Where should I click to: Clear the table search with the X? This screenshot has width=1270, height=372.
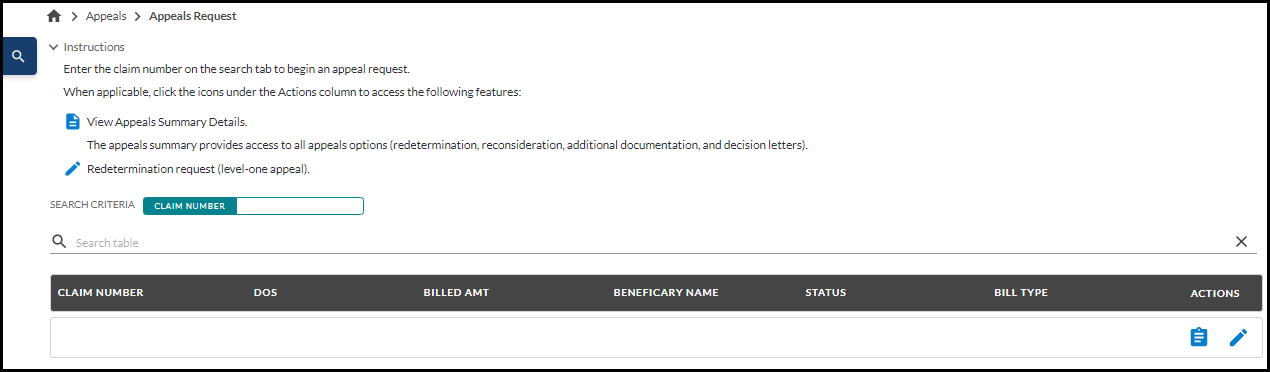click(1241, 242)
